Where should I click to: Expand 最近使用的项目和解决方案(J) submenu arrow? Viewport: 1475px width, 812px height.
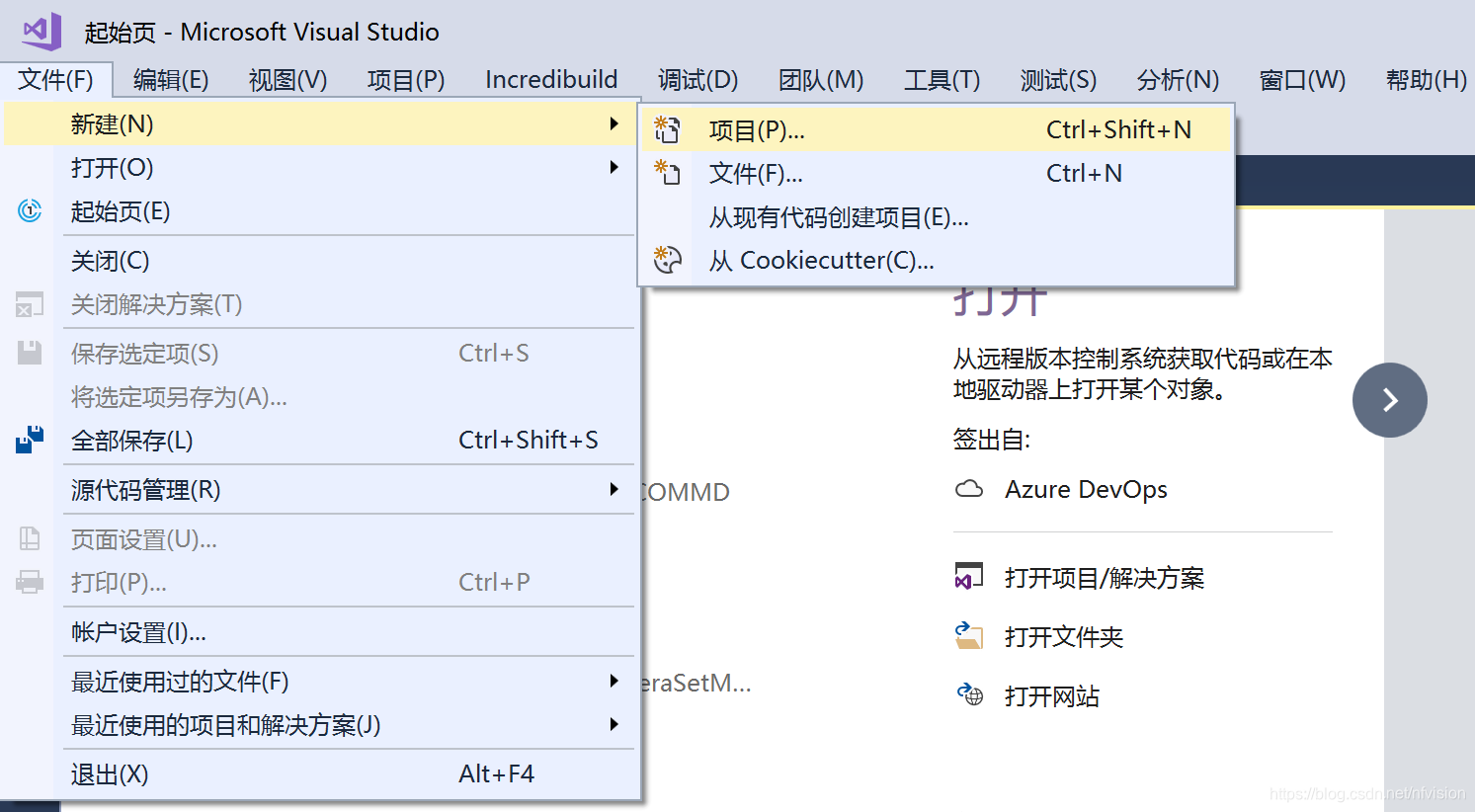click(x=614, y=724)
